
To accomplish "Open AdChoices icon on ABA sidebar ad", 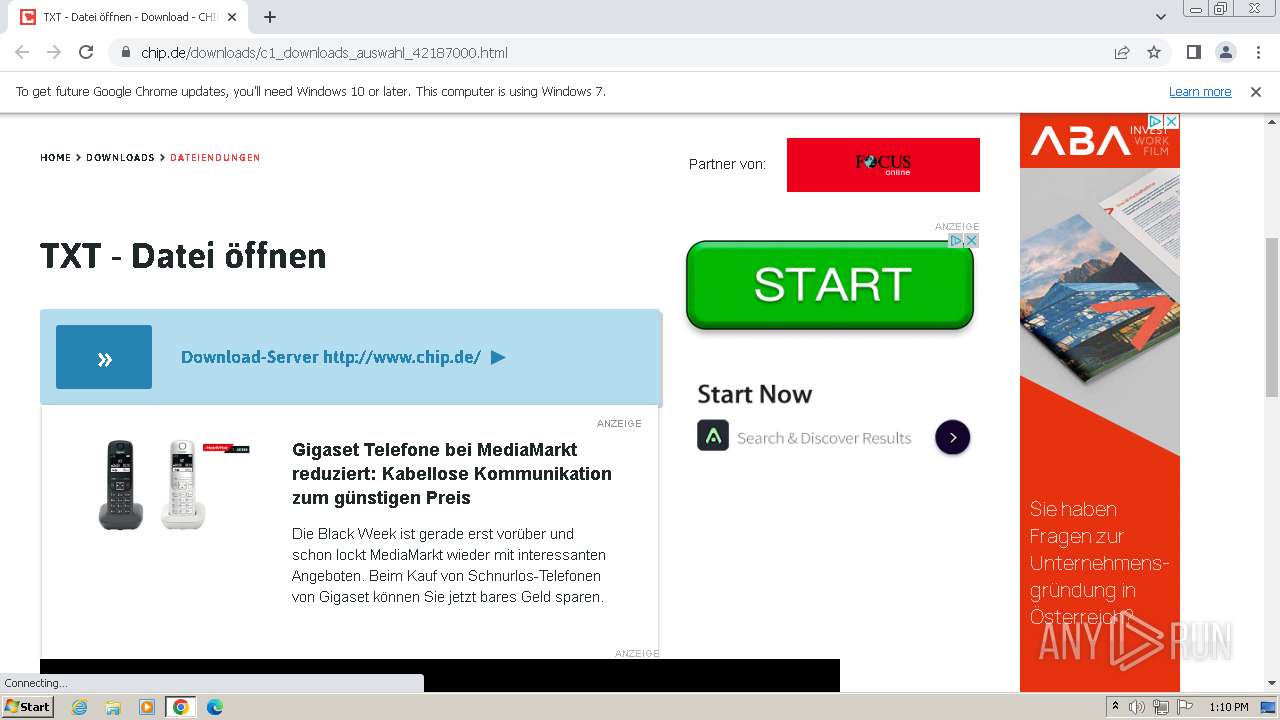I will point(1156,121).
